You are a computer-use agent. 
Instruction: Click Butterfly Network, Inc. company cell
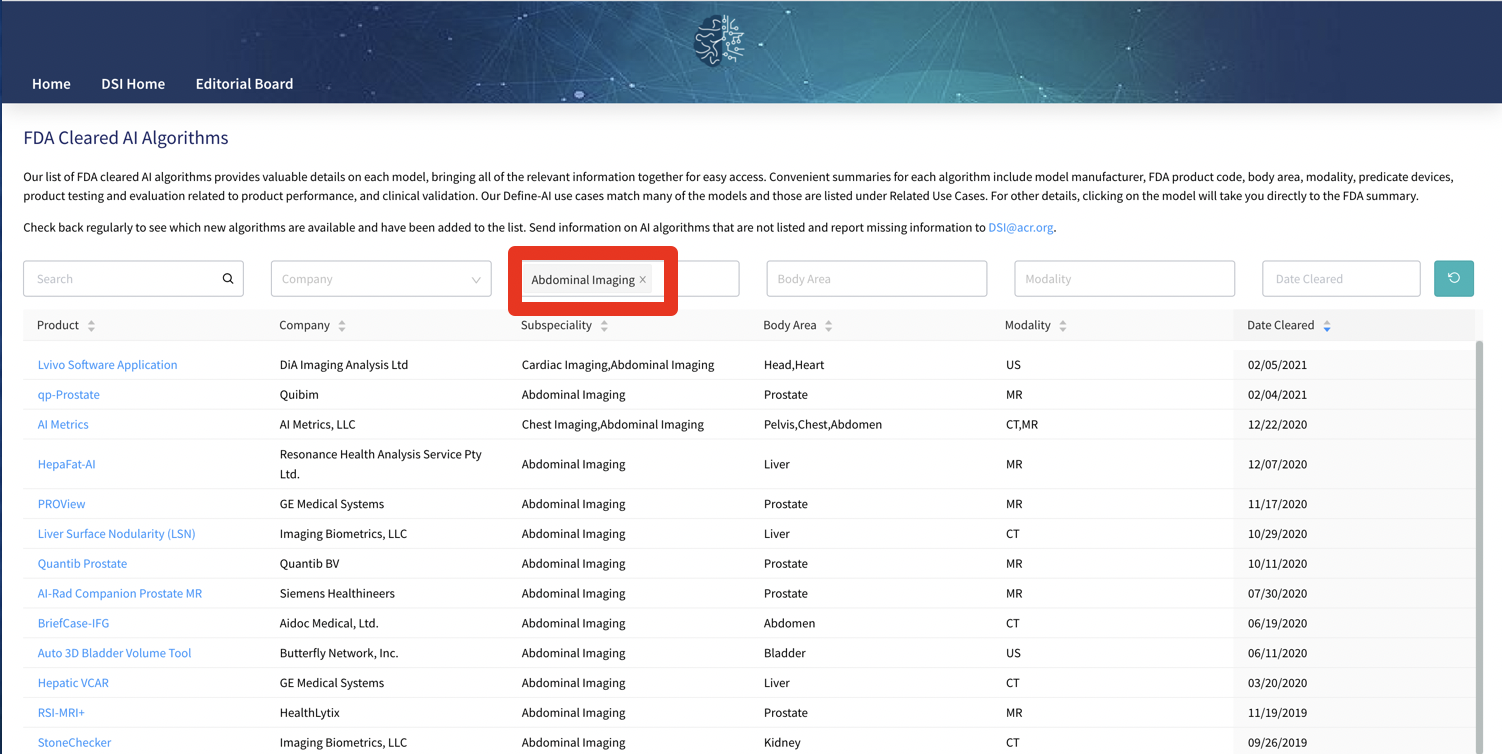point(339,653)
